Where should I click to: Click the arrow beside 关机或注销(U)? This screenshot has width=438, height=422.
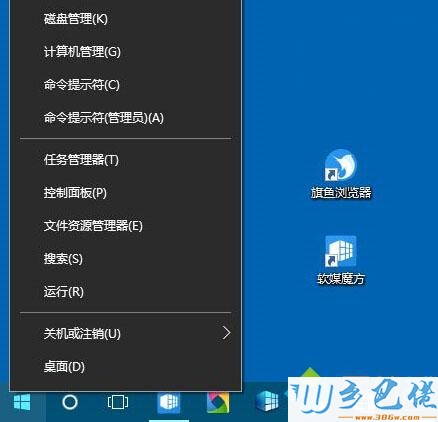227,333
